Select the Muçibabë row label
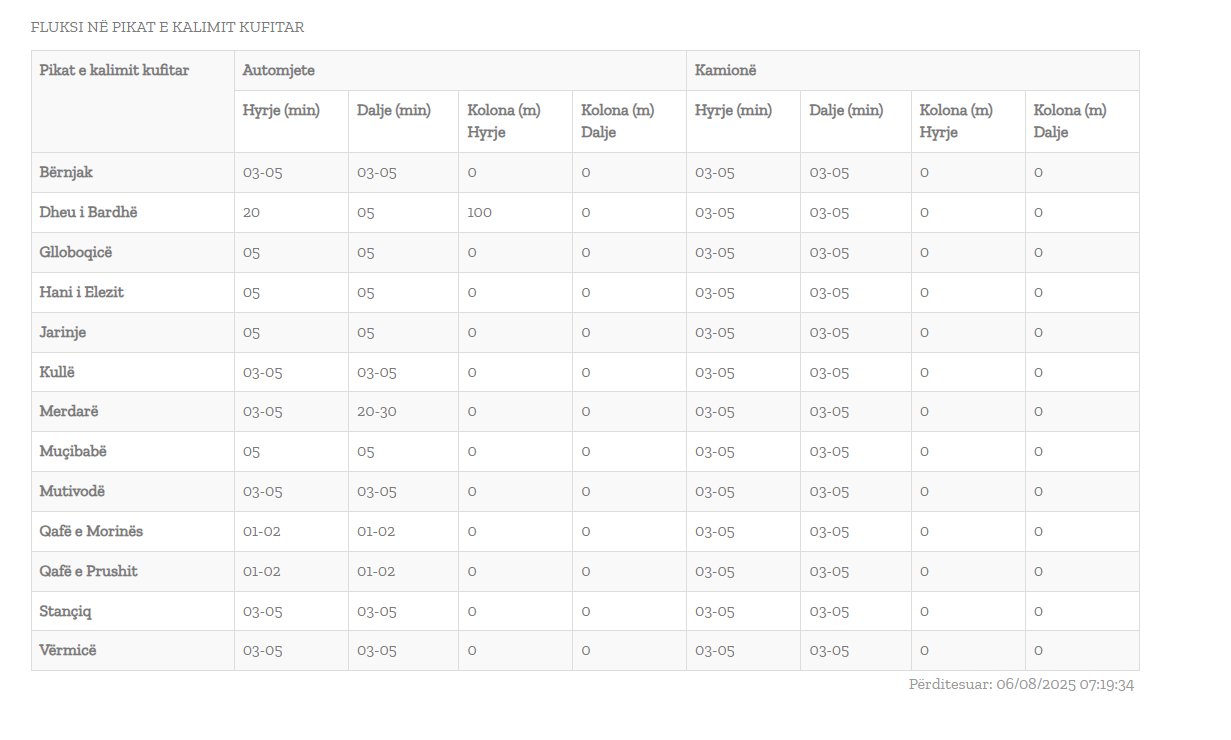Screen dimensions: 1231x740 pos(73,452)
